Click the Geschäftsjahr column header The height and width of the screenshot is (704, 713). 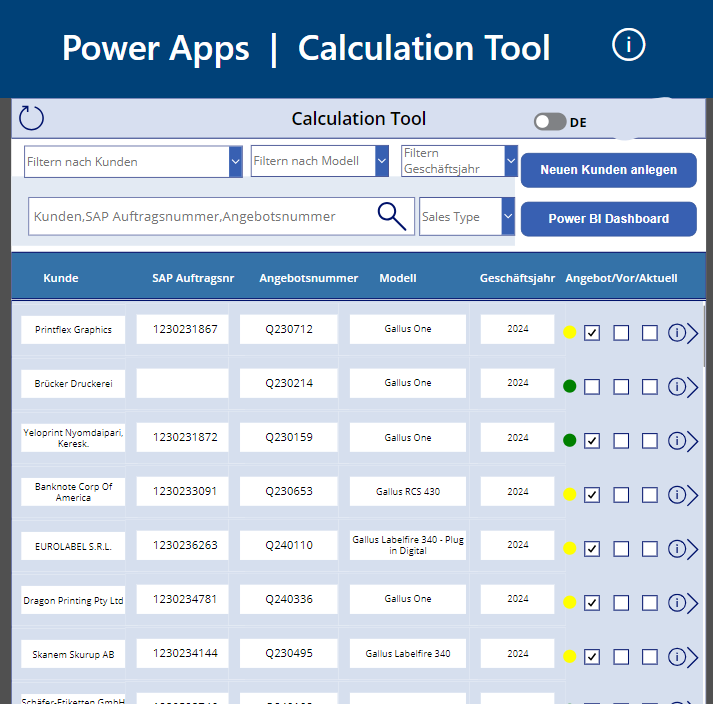517,278
